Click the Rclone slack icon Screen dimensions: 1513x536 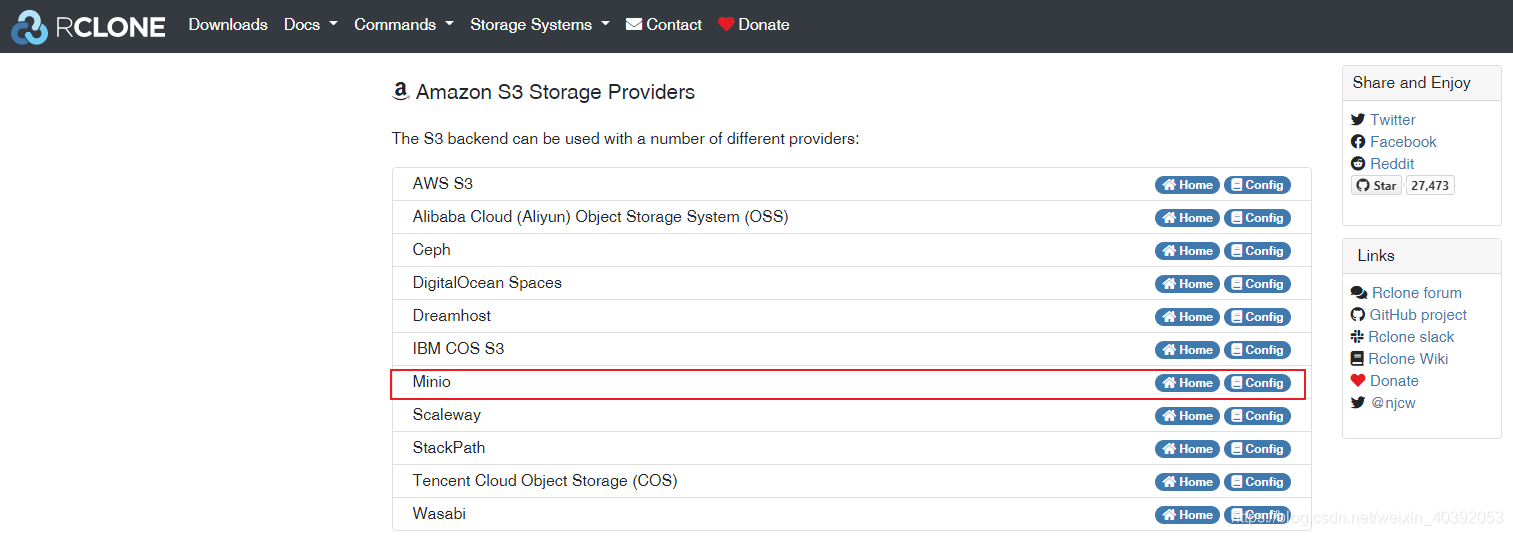click(1358, 337)
